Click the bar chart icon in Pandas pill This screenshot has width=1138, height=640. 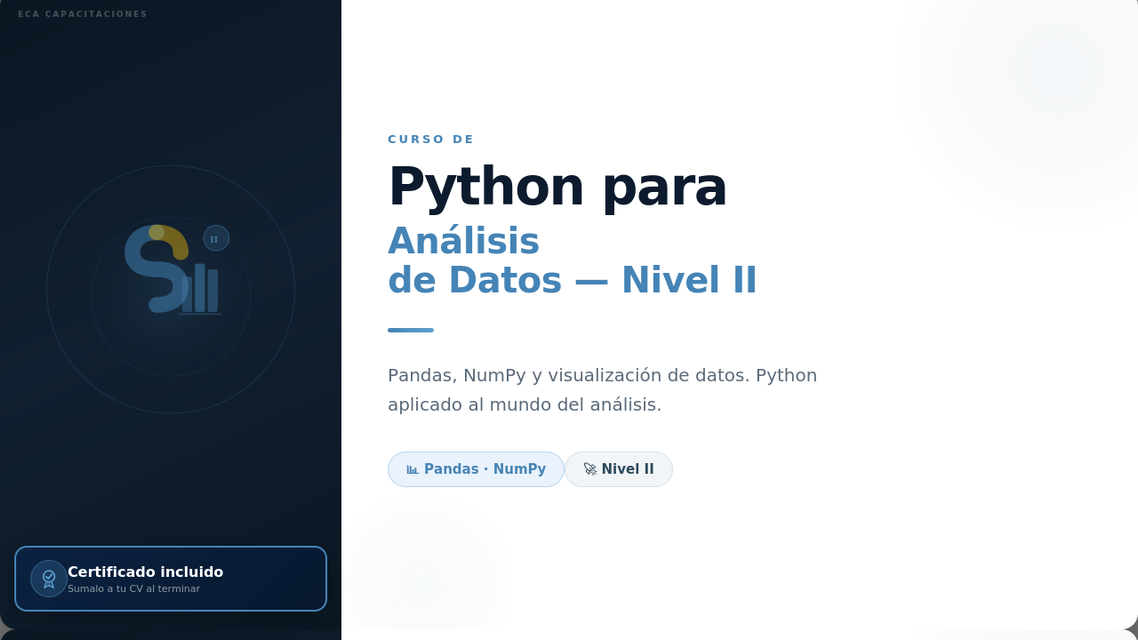click(x=412, y=469)
